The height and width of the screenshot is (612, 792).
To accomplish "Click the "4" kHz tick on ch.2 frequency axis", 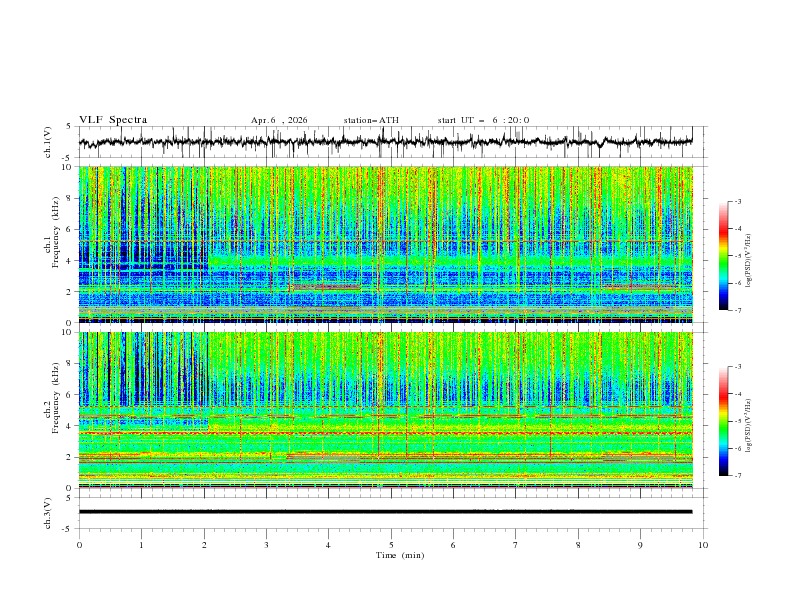I will [71, 426].
